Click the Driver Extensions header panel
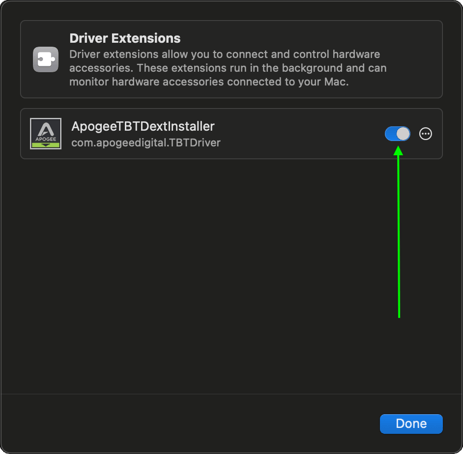 [x=231, y=59]
